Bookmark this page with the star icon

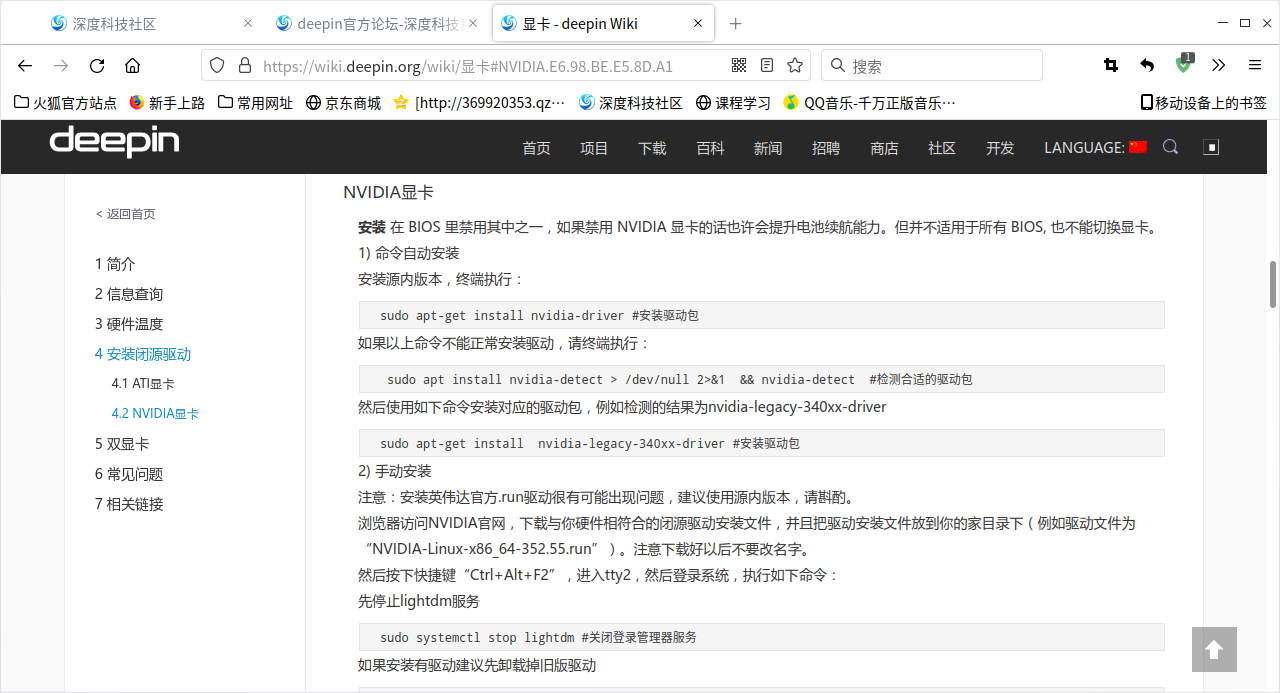(795, 65)
